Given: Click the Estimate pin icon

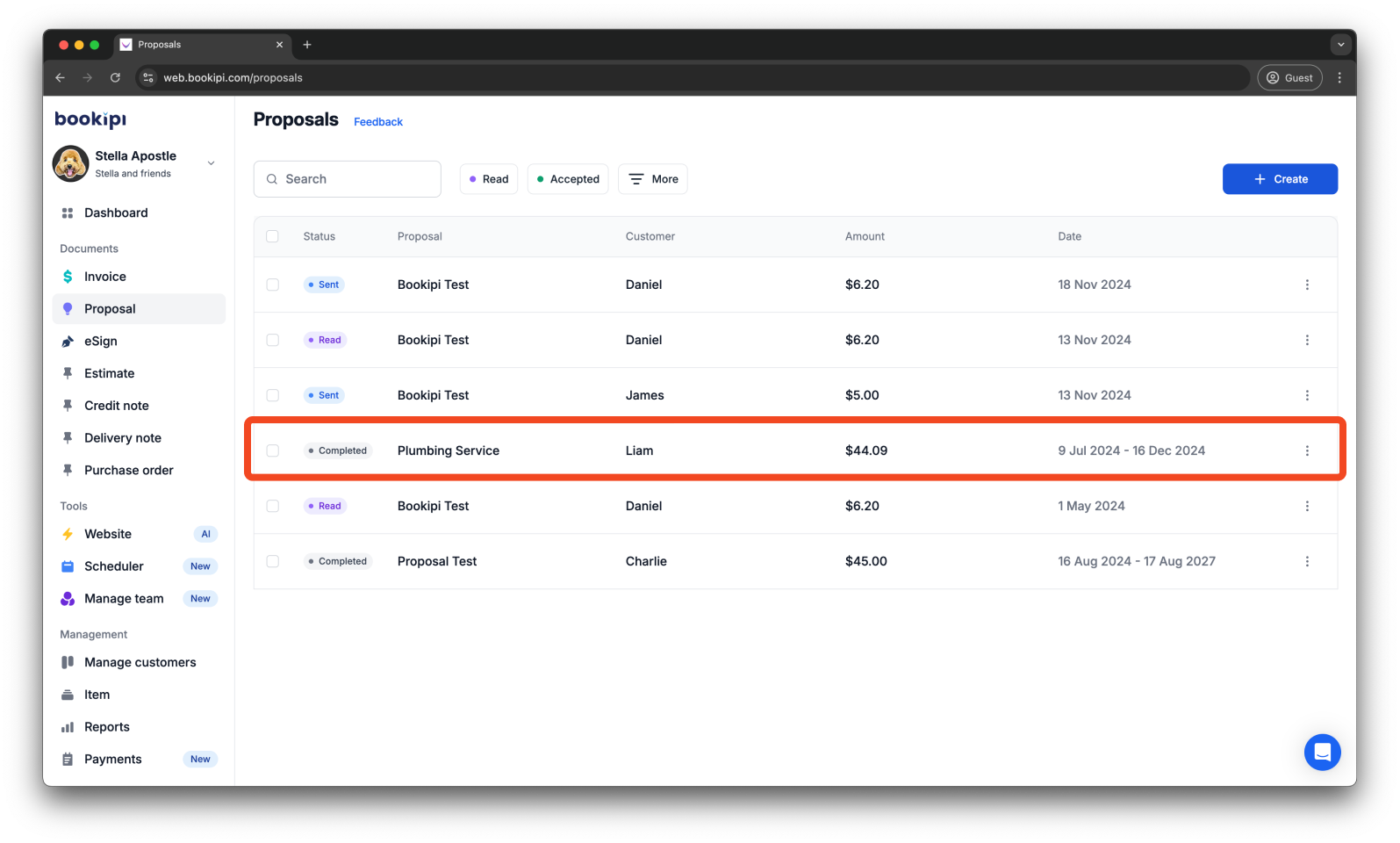Looking at the screenshot, I should [x=68, y=373].
